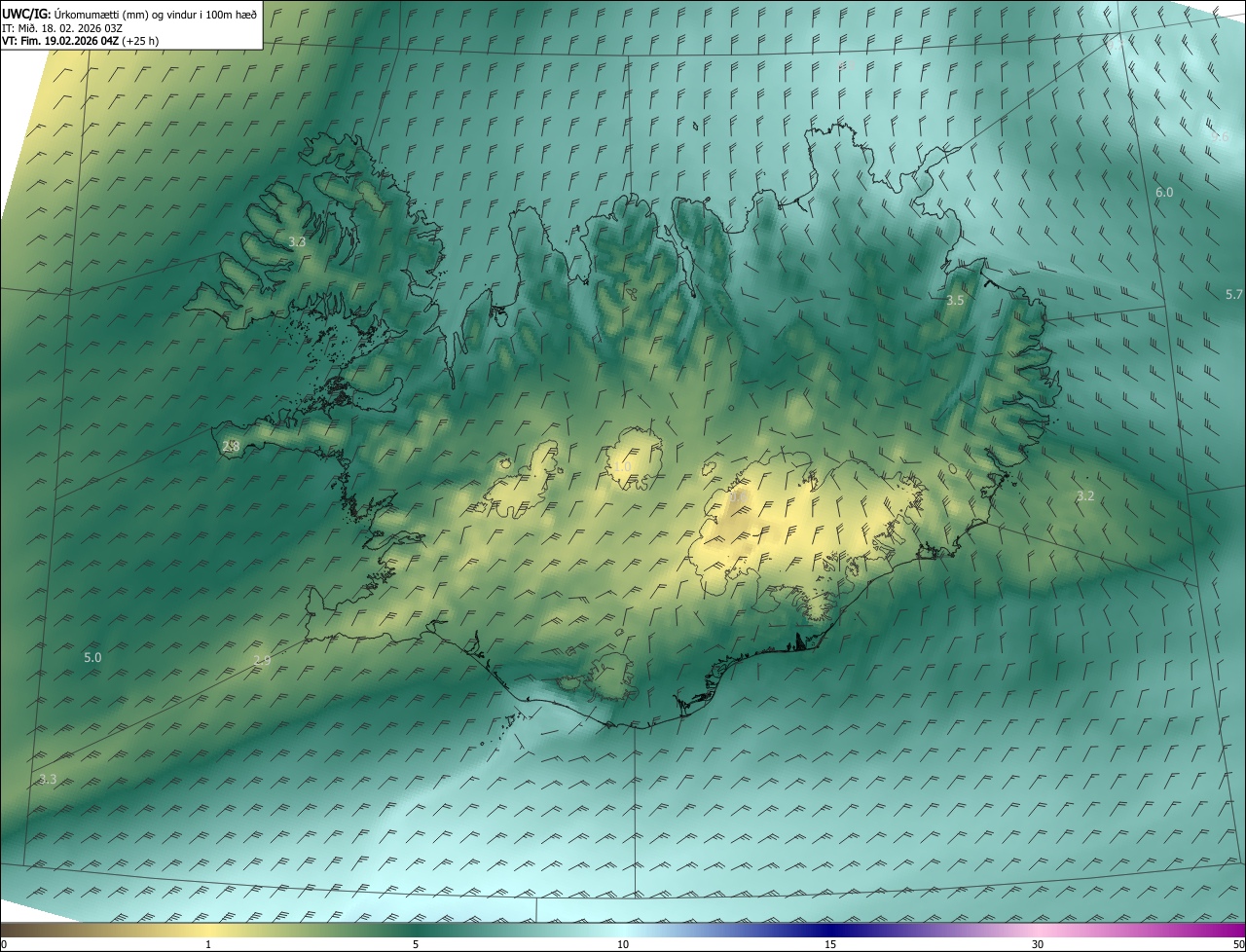1246x952 pixels.
Task: Click the 9.6 value label at the far northeast
Action: click(1222, 137)
